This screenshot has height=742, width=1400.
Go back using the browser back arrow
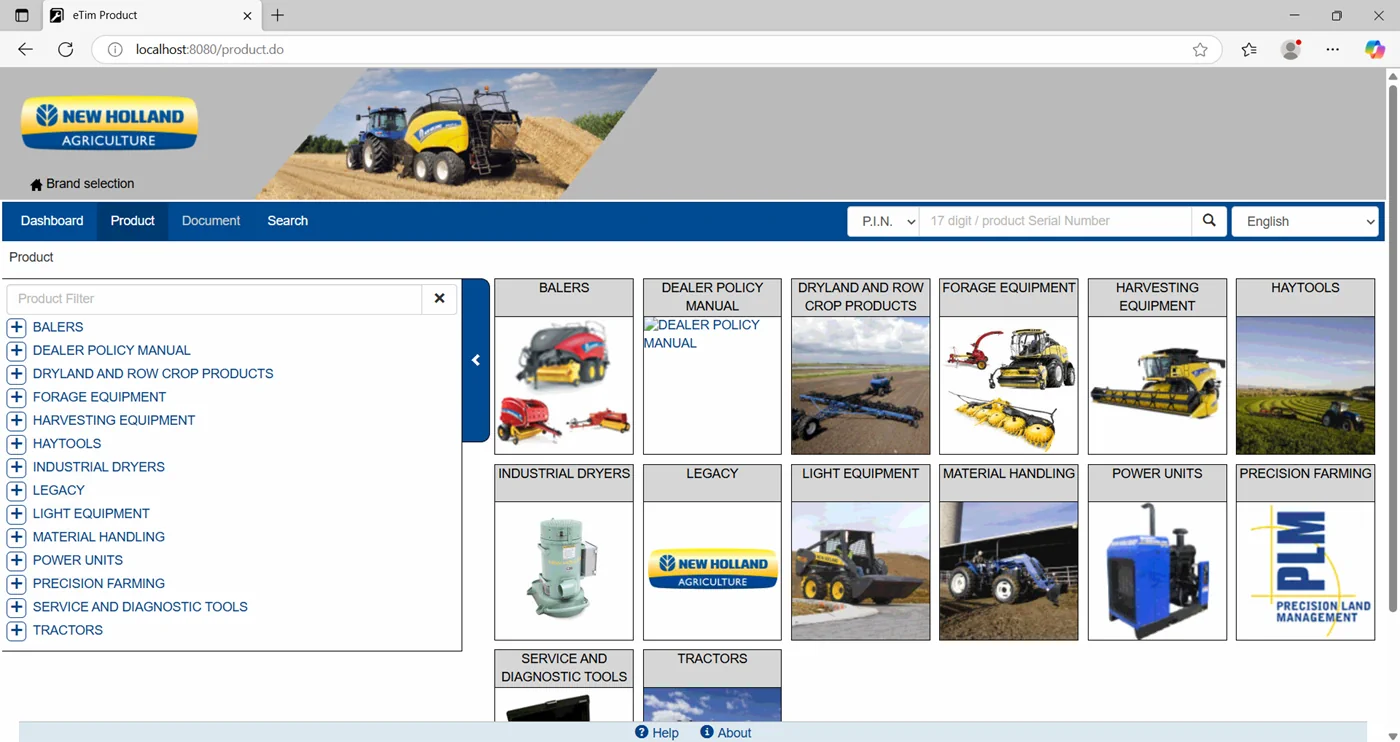tap(25, 49)
